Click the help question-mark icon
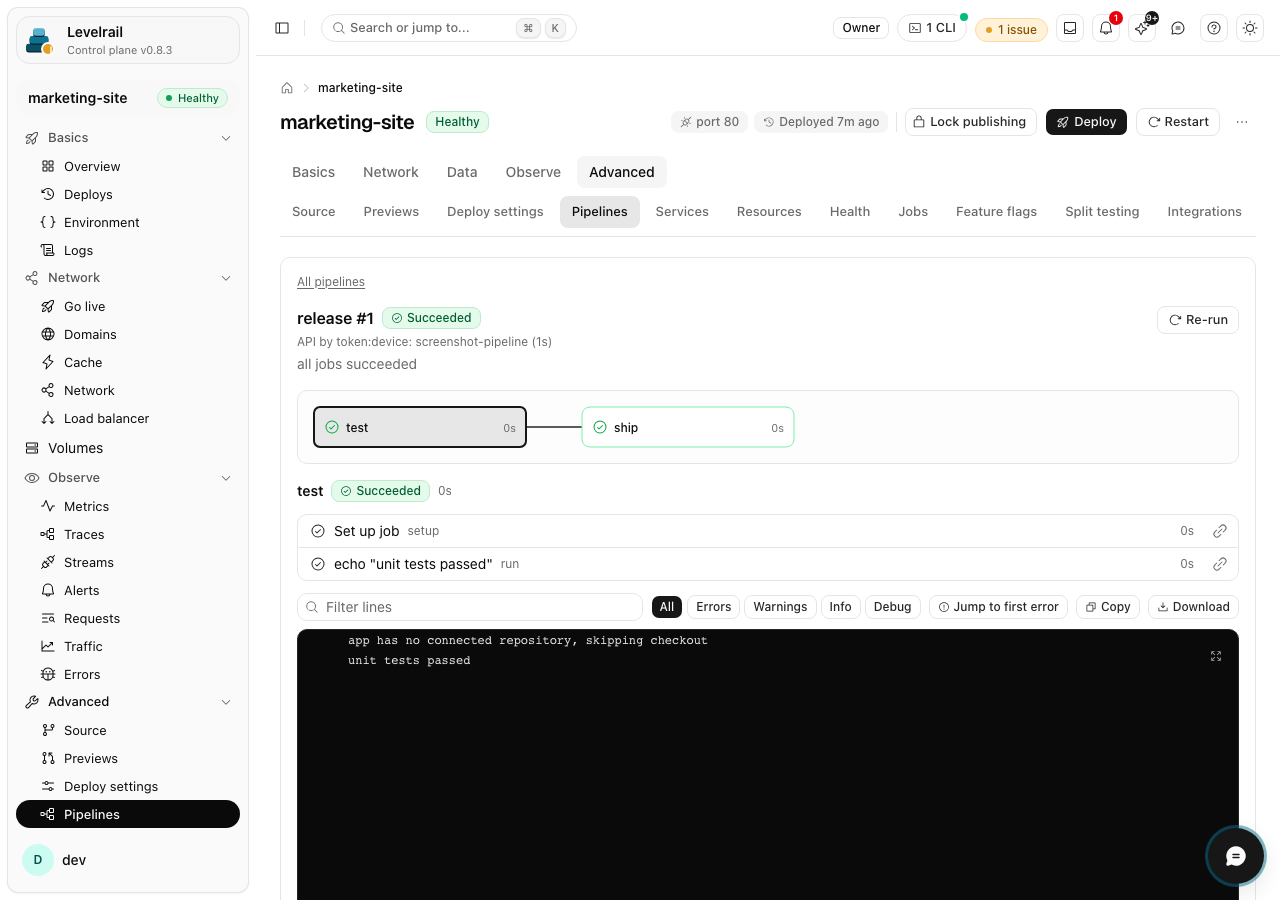 tap(1214, 28)
